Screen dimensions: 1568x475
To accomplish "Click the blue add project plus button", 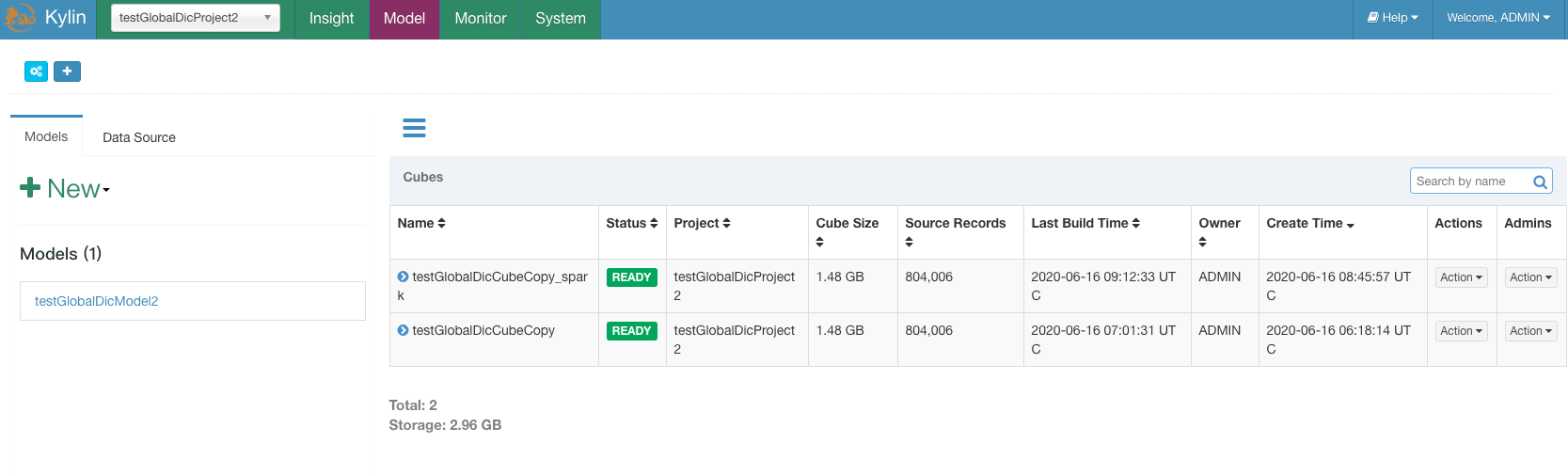I will [67, 71].
